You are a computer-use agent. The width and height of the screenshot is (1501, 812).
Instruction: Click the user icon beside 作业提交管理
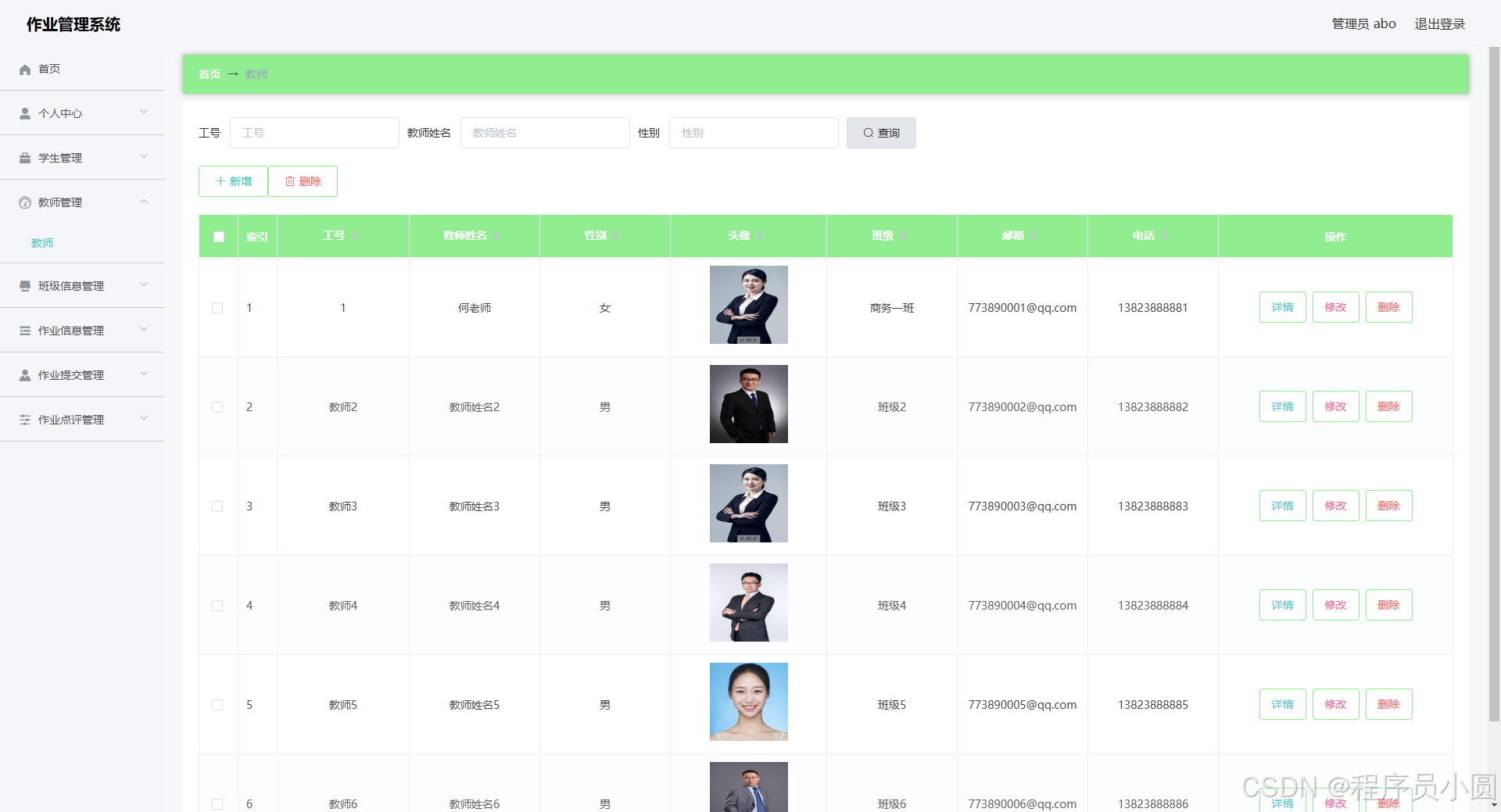click(25, 376)
